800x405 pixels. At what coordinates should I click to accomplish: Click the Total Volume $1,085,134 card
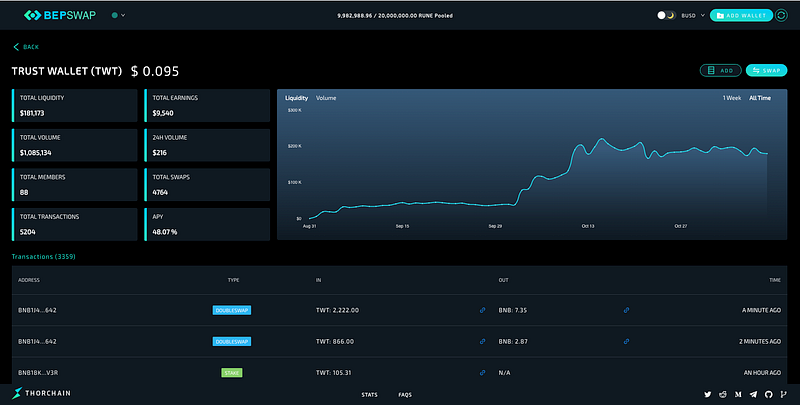[74, 145]
